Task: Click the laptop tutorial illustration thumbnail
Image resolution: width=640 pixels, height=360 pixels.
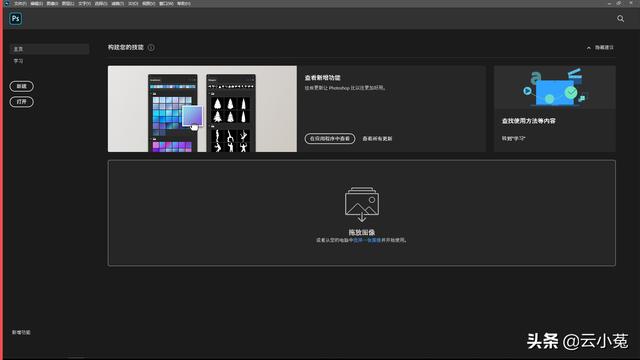Action: click(555, 87)
